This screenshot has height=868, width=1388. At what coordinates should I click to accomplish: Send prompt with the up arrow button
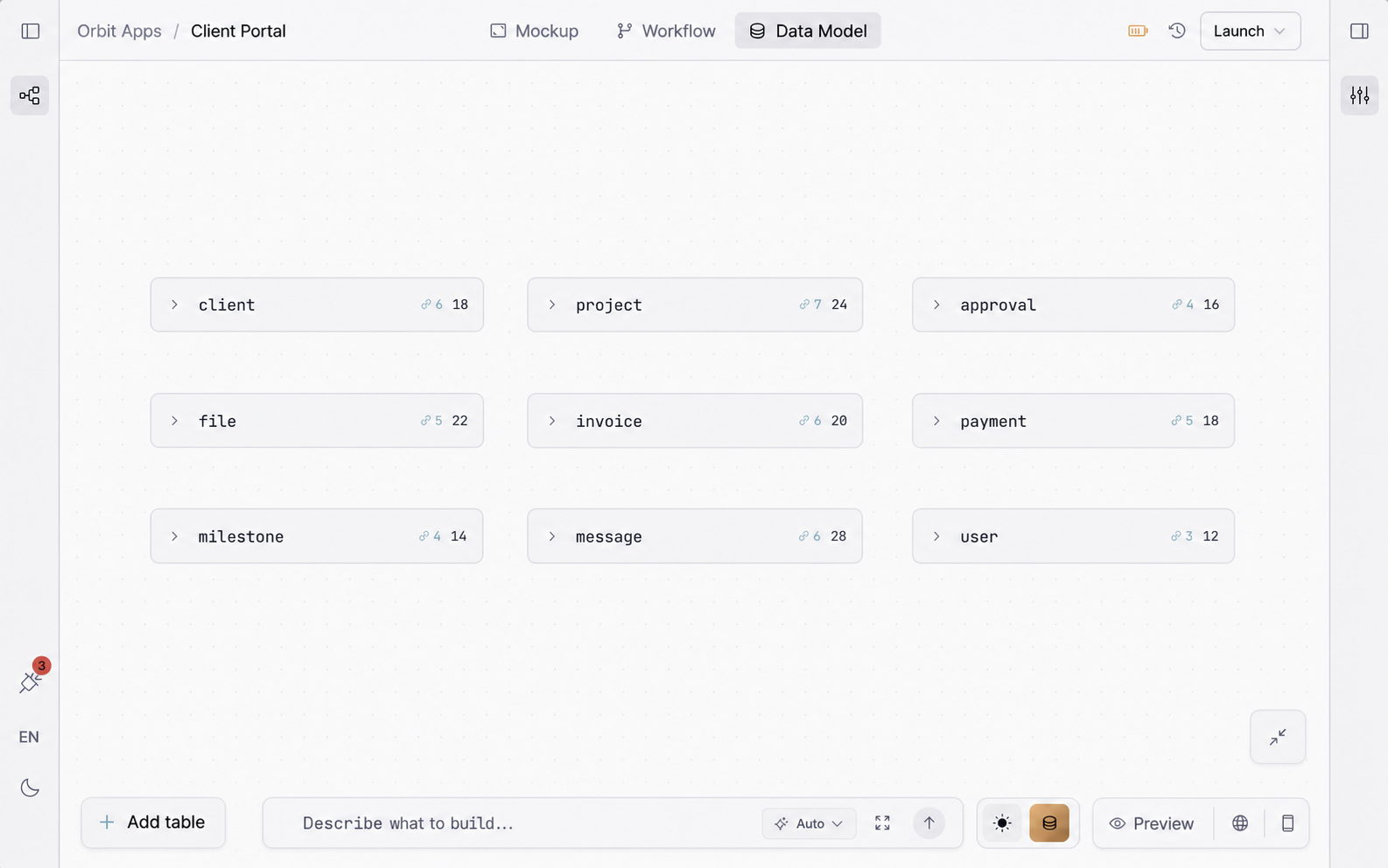929,822
